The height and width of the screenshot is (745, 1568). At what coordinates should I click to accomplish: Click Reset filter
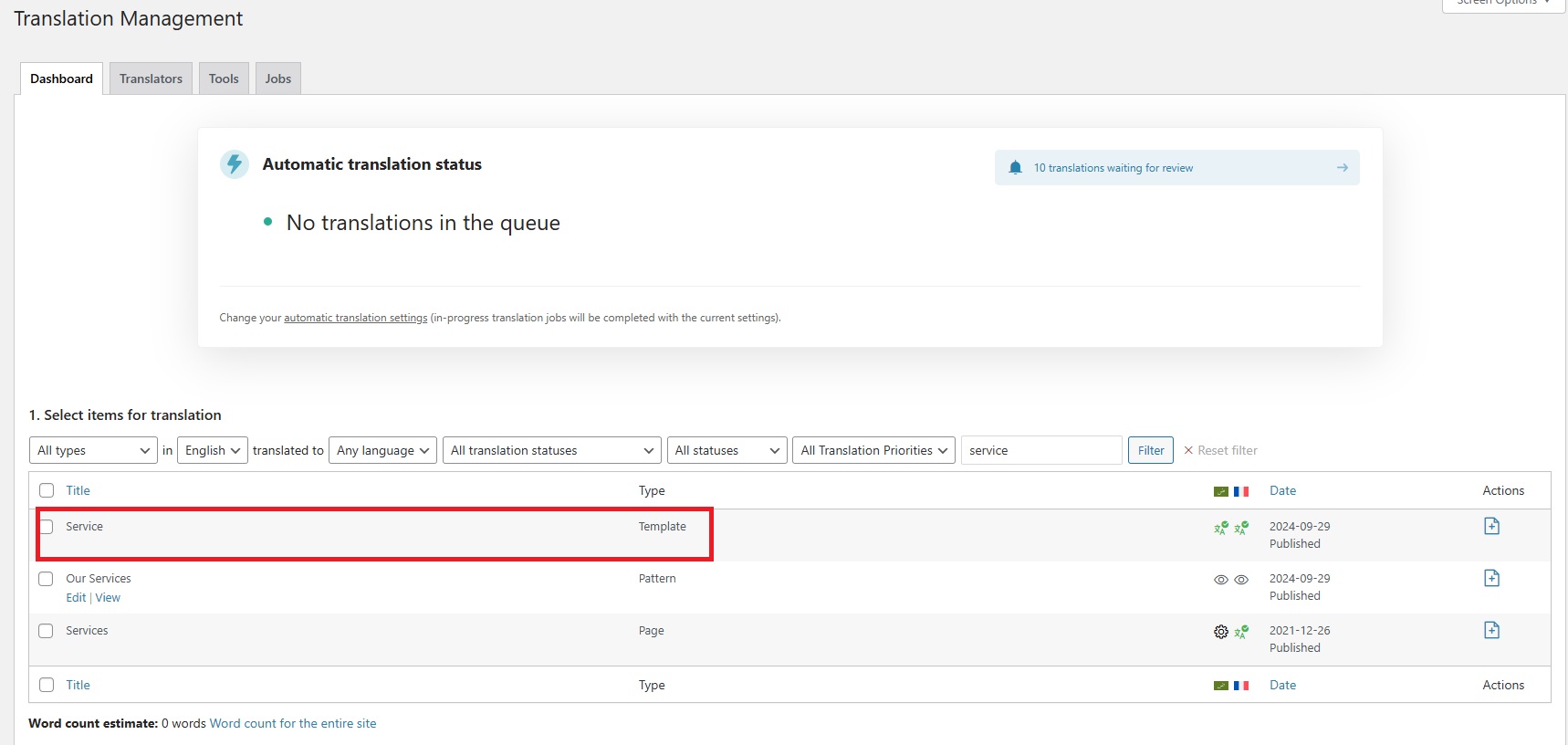pos(1220,450)
